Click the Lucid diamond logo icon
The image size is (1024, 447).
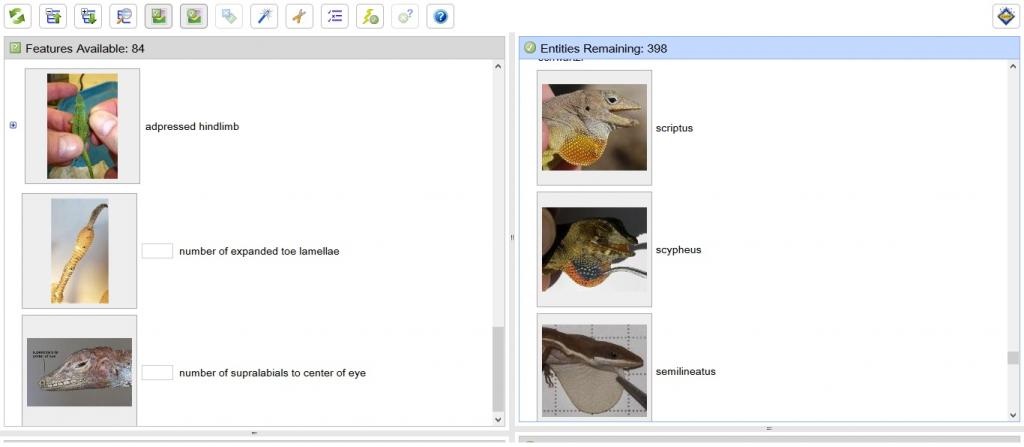click(x=1004, y=16)
